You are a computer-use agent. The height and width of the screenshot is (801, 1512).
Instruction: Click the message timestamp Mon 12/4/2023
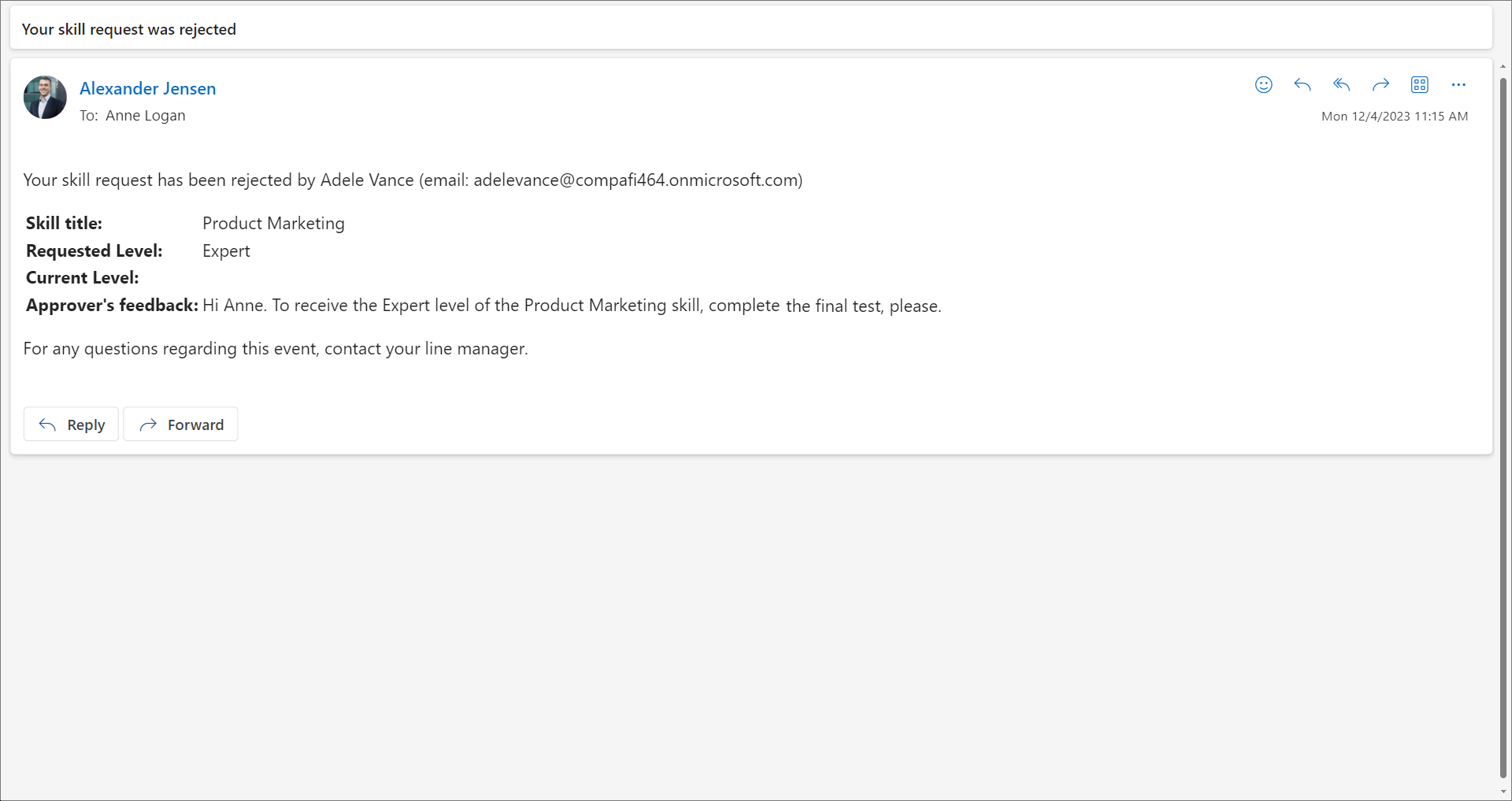click(x=1394, y=117)
